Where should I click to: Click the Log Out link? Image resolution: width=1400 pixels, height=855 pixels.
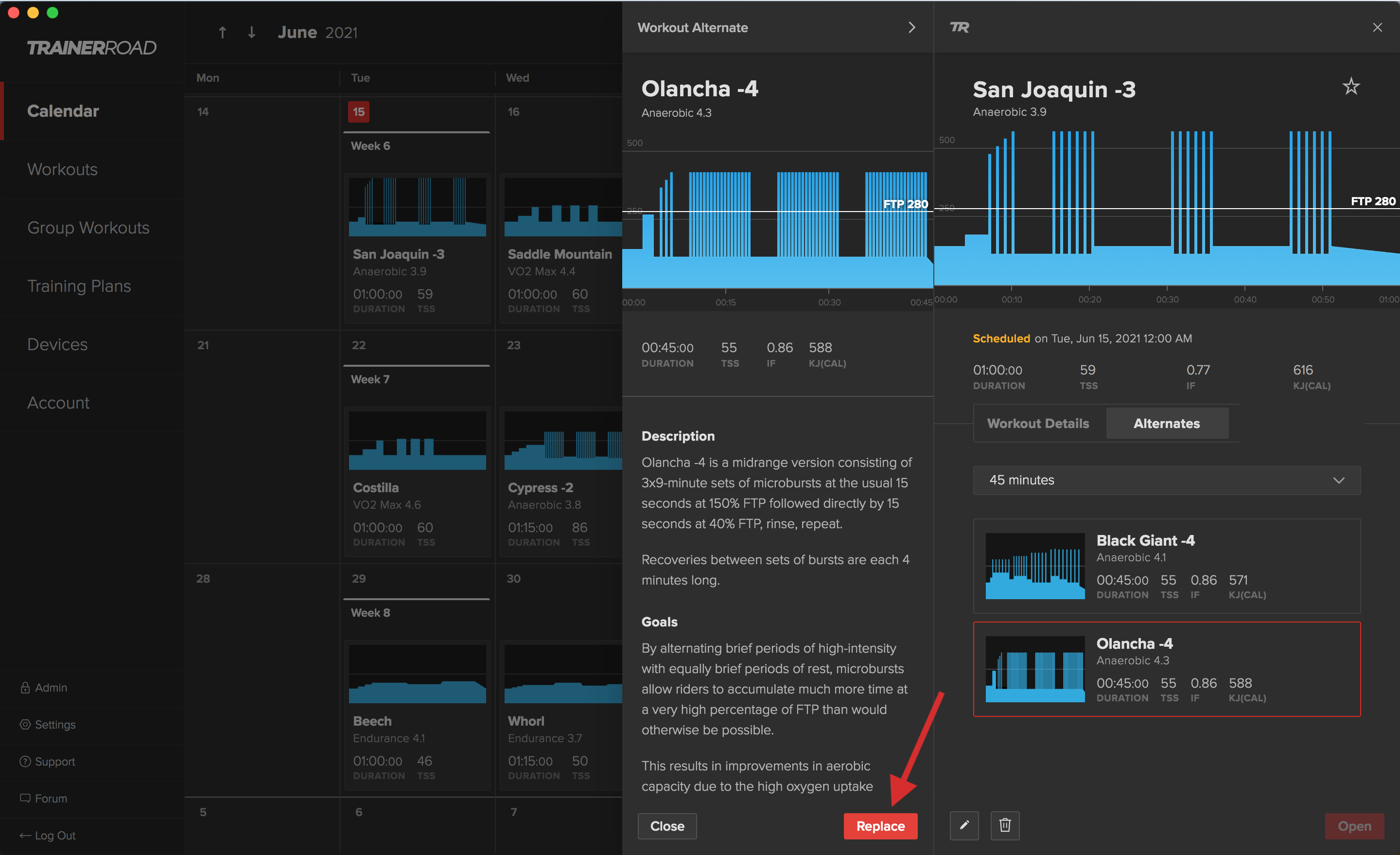[x=55, y=835]
